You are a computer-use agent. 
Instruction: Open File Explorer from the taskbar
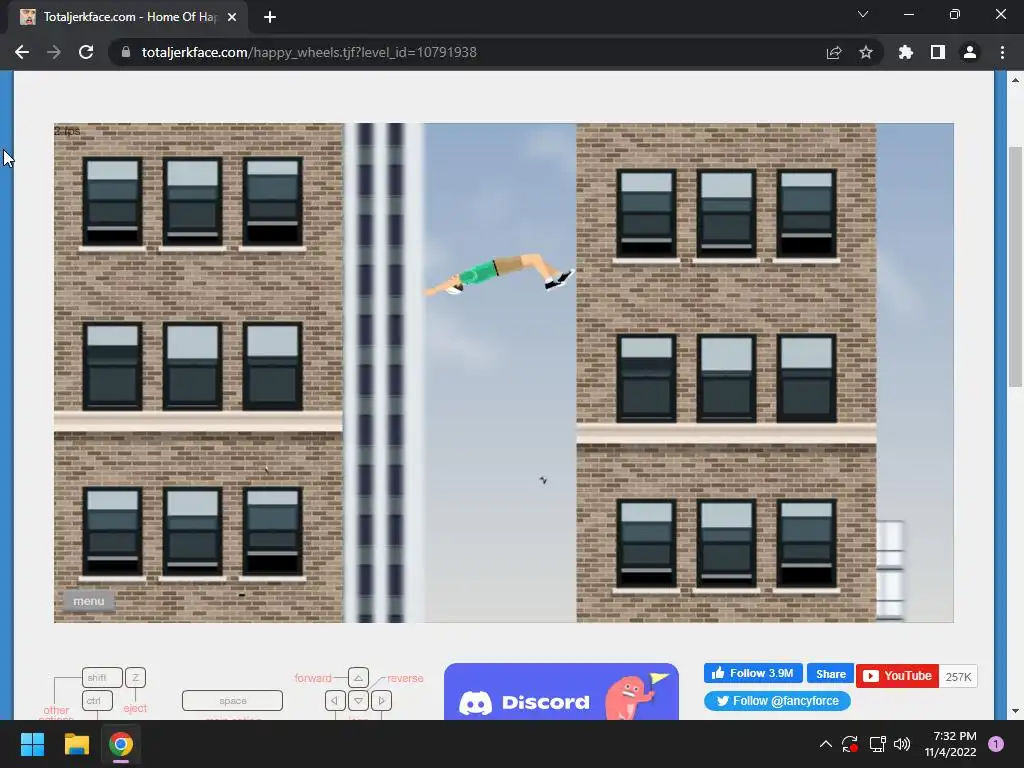pos(76,744)
